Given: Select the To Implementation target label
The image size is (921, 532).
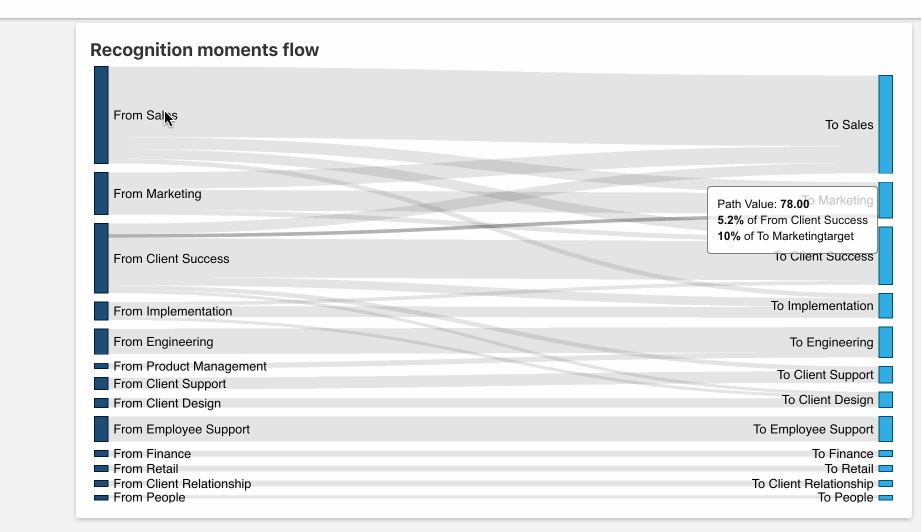Looking at the screenshot, I should pos(822,306).
